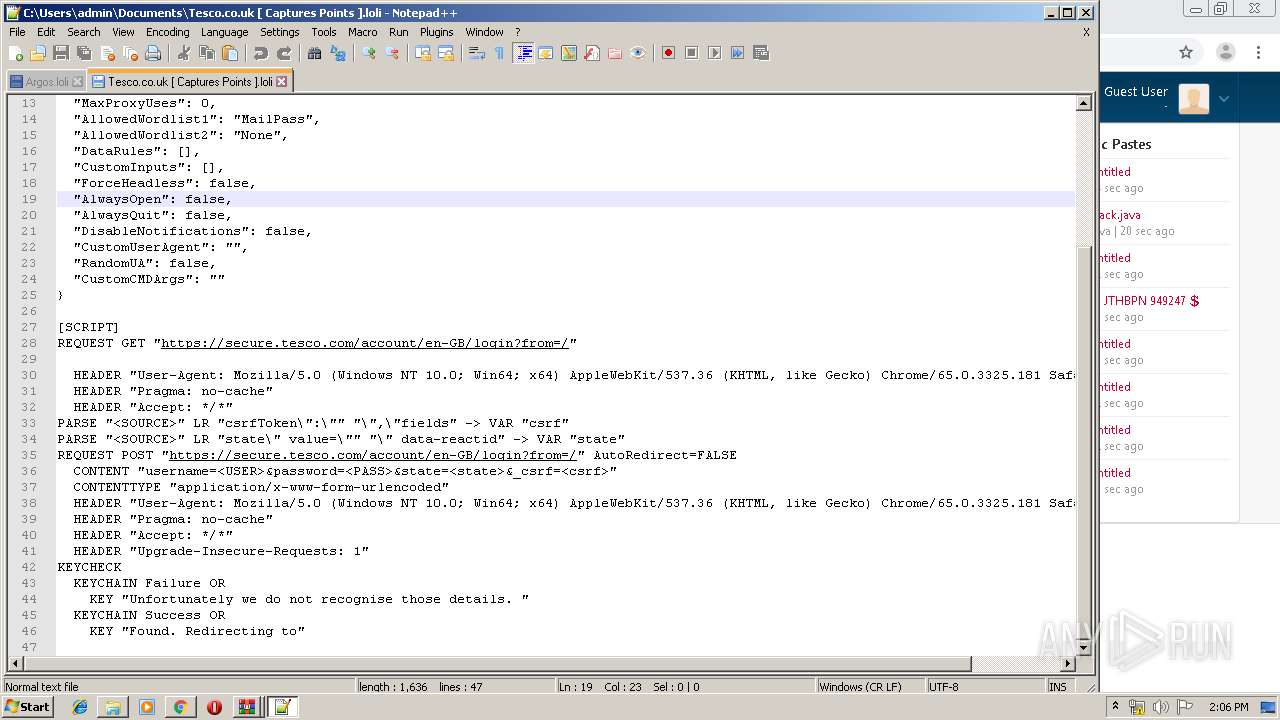Close the current file via toolbar Close icon

click(107, 53)
